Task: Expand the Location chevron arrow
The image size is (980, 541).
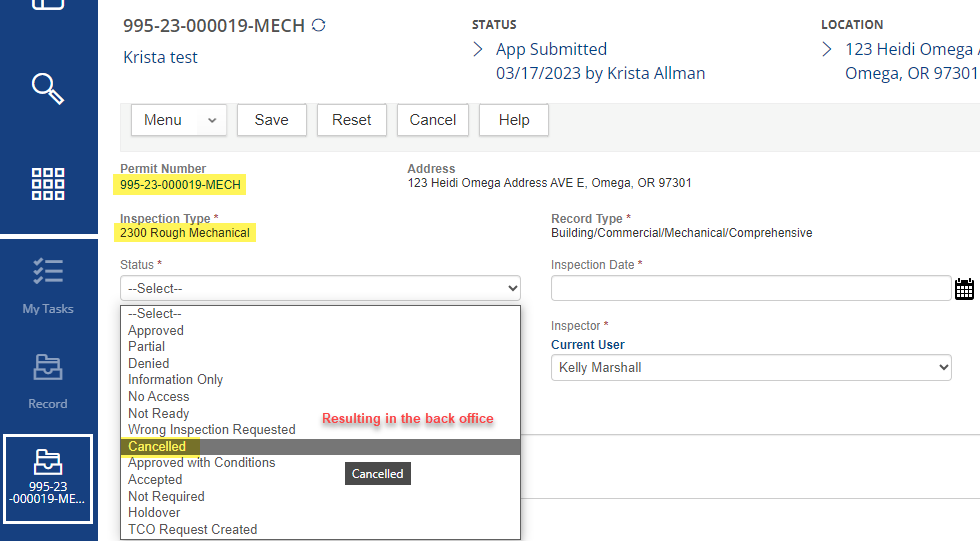Action: point(827,49)
